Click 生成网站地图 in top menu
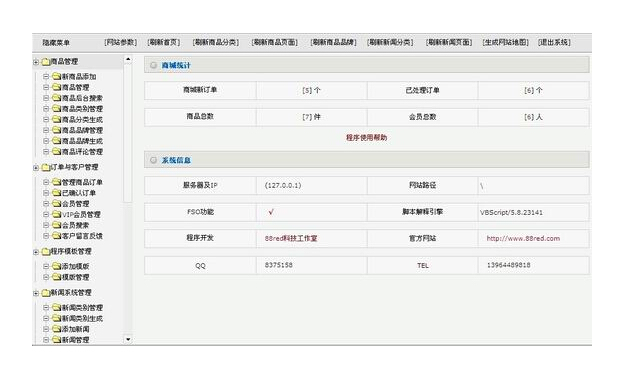Image resolution: width=625 pixels, height=366 pixels. (x=505, y=42)
